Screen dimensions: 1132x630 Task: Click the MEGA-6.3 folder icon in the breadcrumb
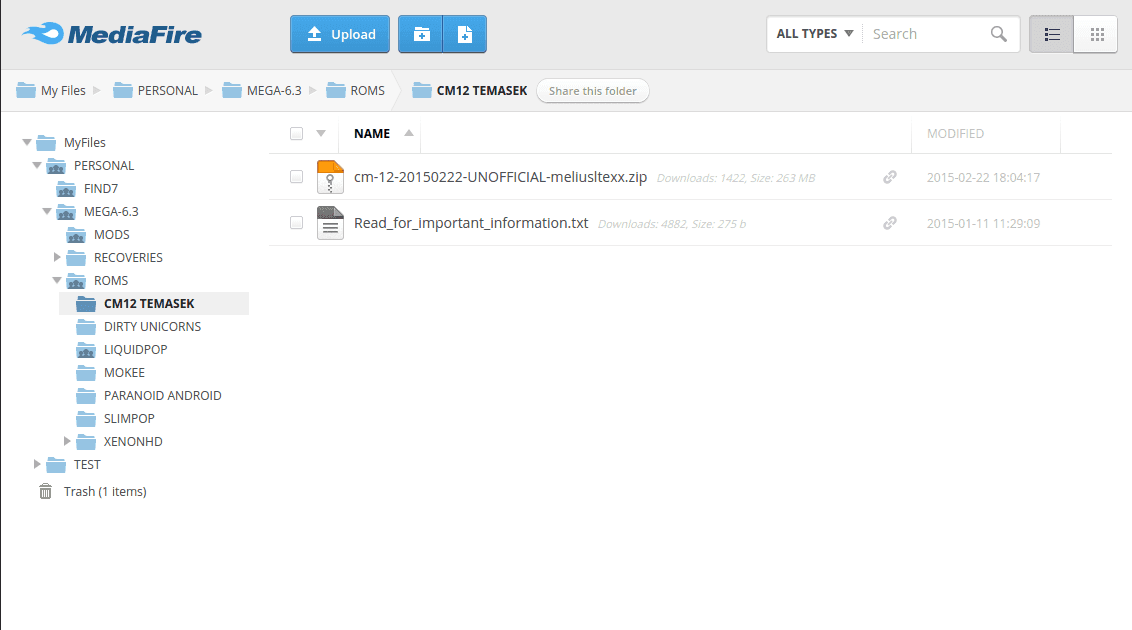232,90
